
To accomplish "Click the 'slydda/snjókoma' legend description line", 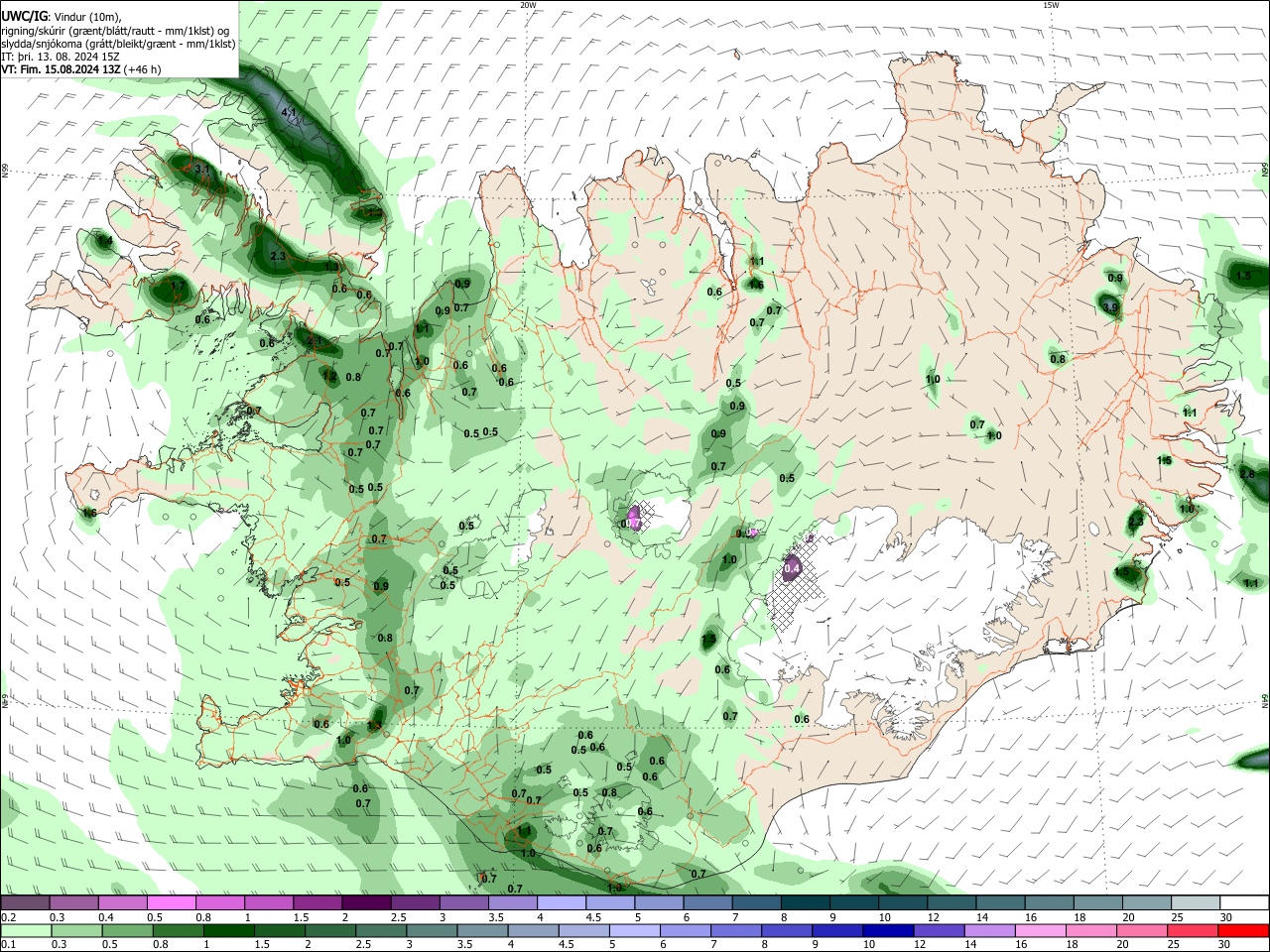I will 118,44.
